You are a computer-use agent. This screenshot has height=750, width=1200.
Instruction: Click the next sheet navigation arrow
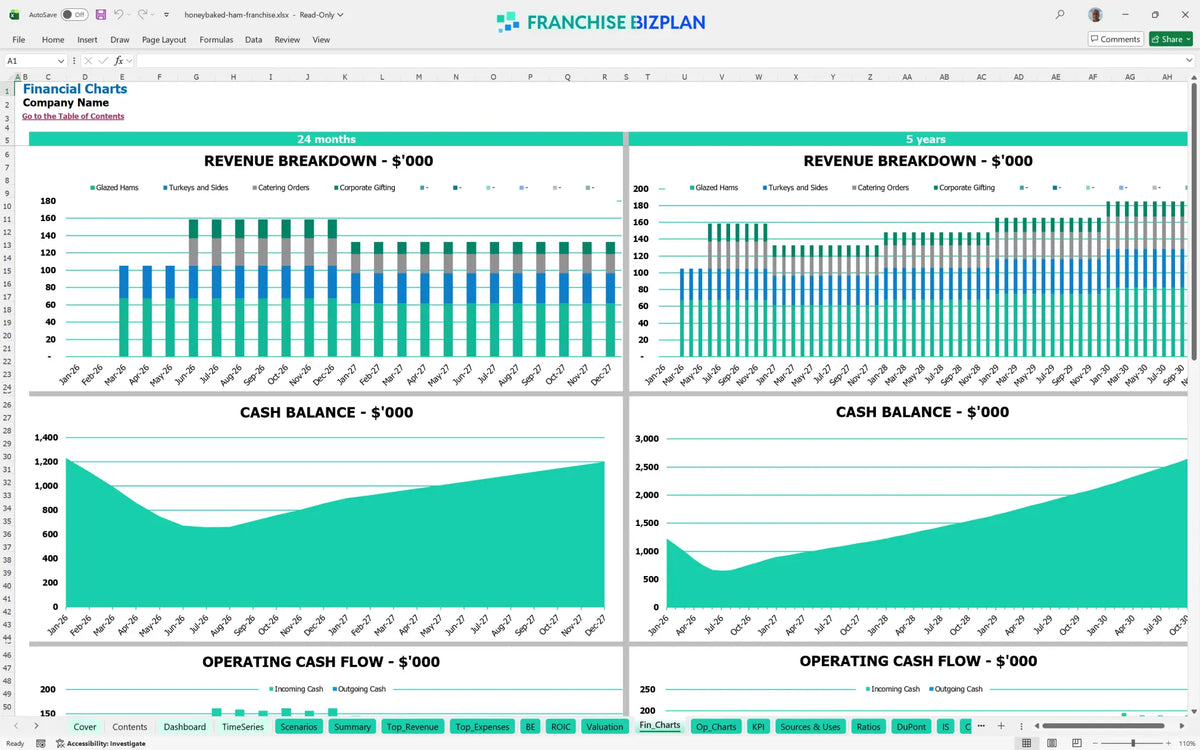(x=37, y=726)
